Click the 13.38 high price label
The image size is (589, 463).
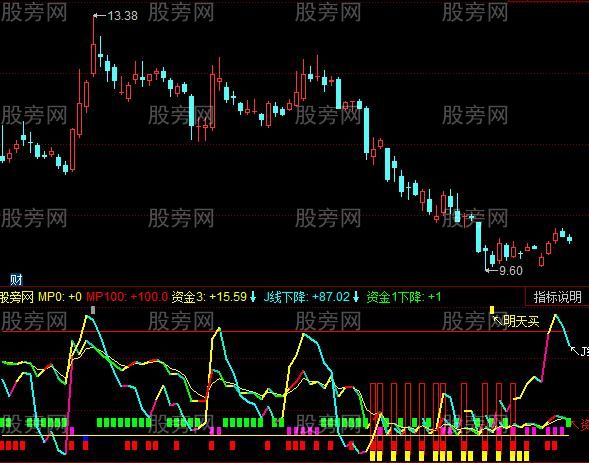122,16
